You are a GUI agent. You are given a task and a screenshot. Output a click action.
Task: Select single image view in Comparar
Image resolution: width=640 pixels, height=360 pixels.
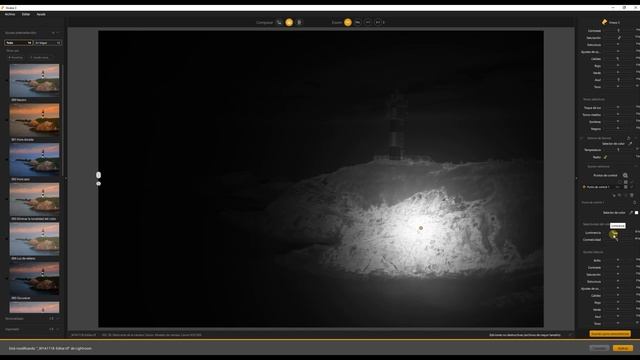279,22
